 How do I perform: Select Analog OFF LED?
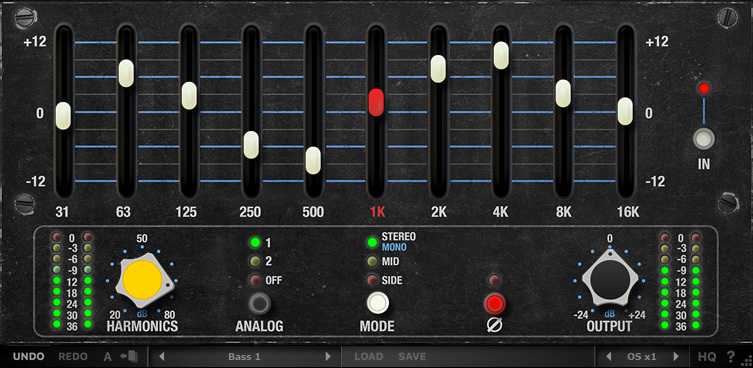tap(255, 280)
